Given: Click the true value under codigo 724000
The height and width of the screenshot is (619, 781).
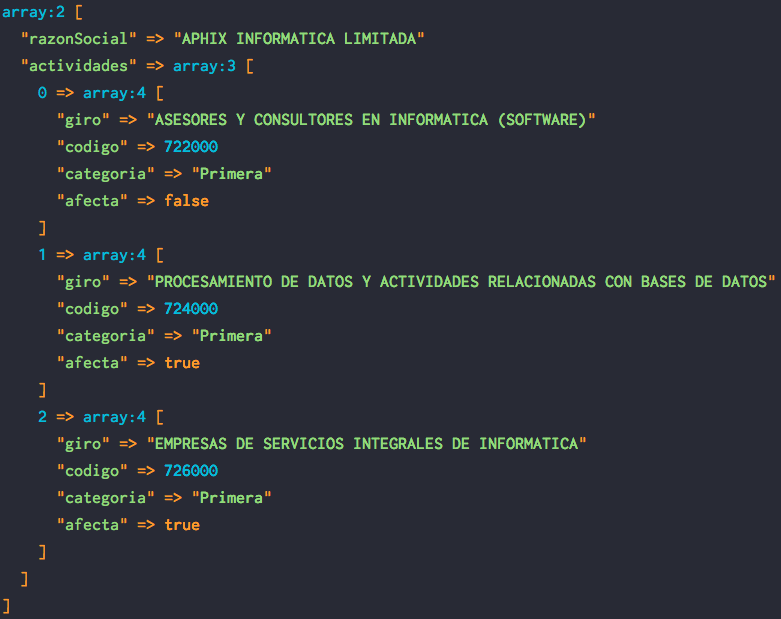Looking at the screenshot, I should [x=182, y=363].
